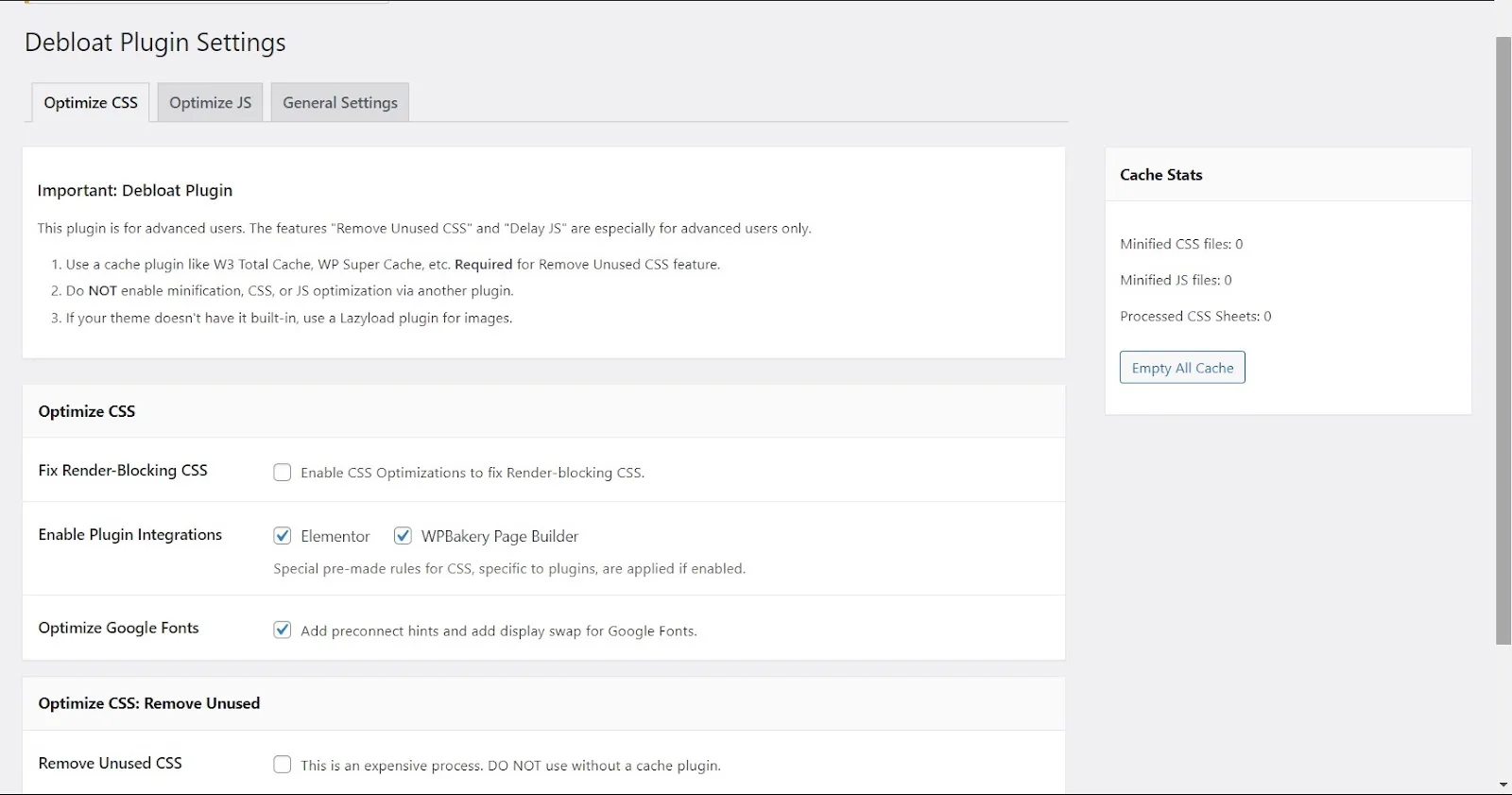Screen dimensions: 1512x795
Task: Click the 'Enable Plugin Integrations' row label
Action: point(130,534)
